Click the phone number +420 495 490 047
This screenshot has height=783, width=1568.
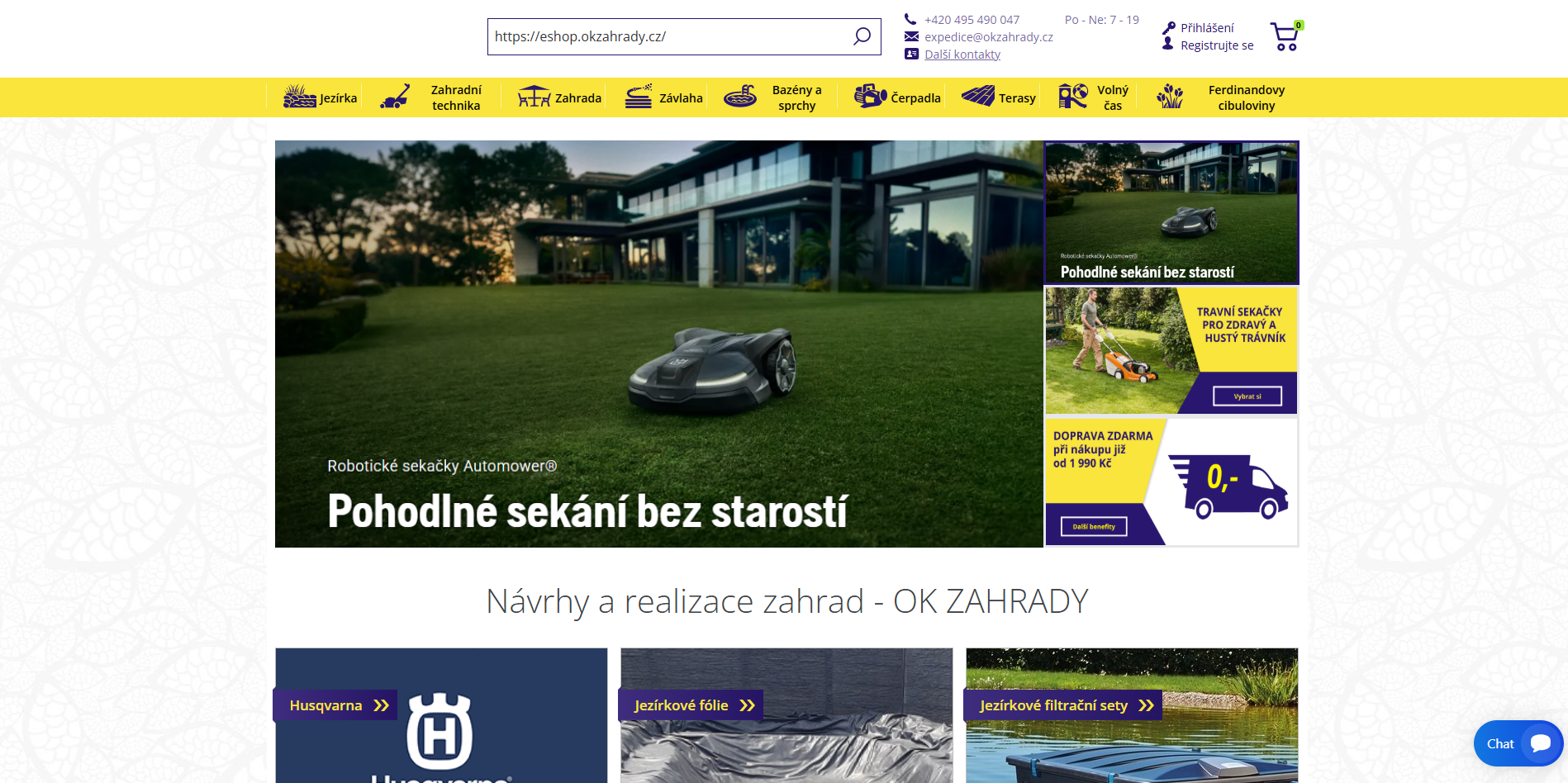click(x=972, y=20)
